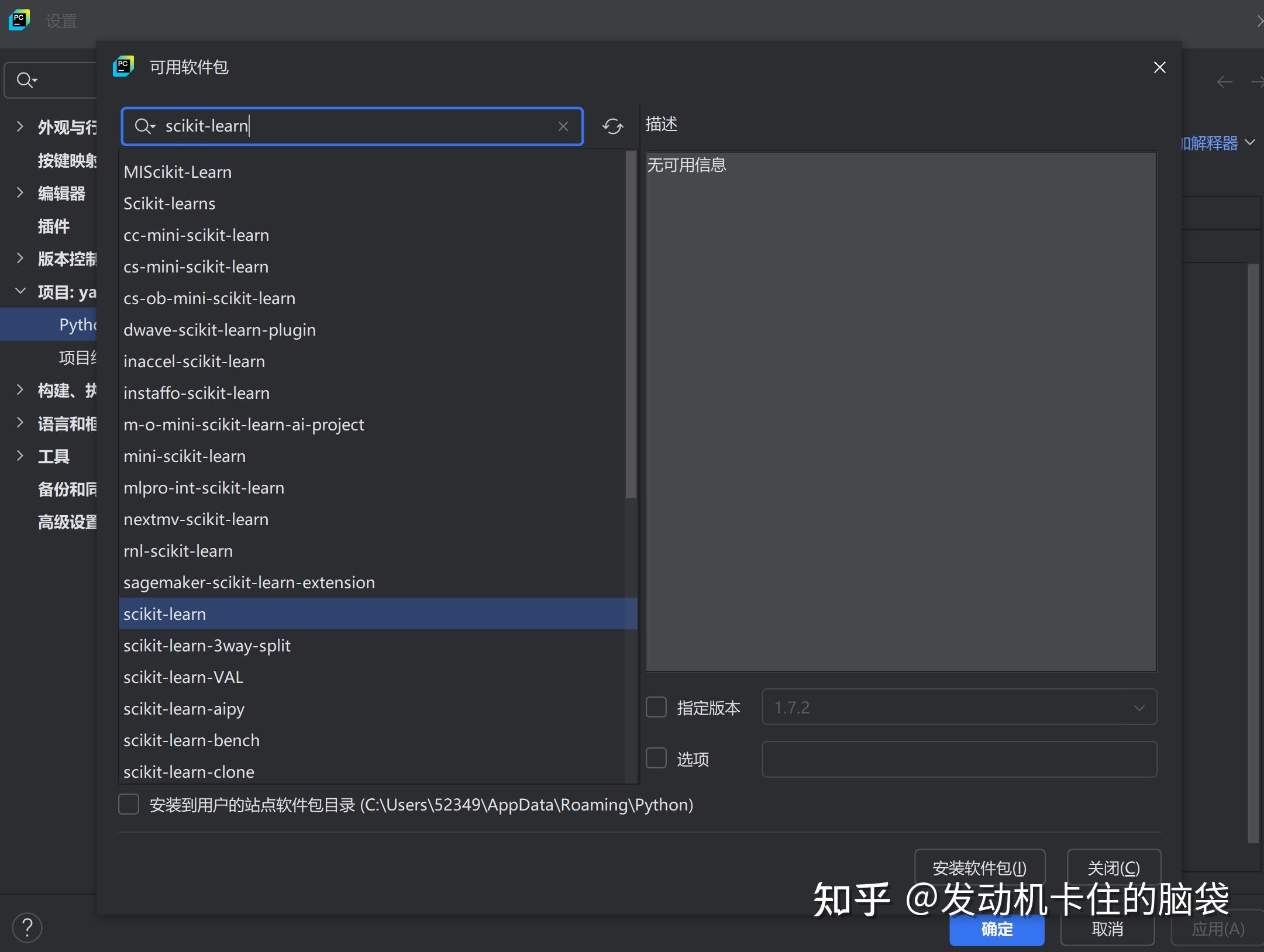Image resolution: width=1264 pixels, height=952 pixels.
Task: Select 按键映射 in settings sidebar
Action: pos(67,160)
